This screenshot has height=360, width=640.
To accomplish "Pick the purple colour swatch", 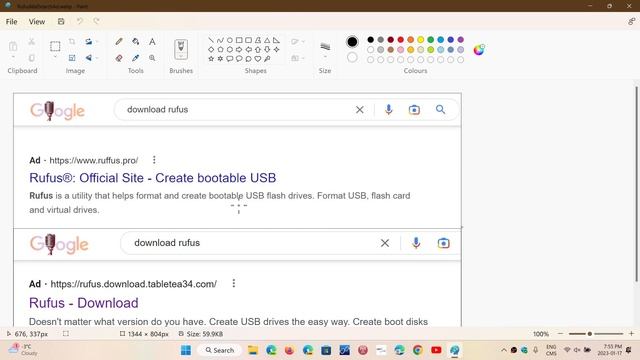I will pos(461,40).
